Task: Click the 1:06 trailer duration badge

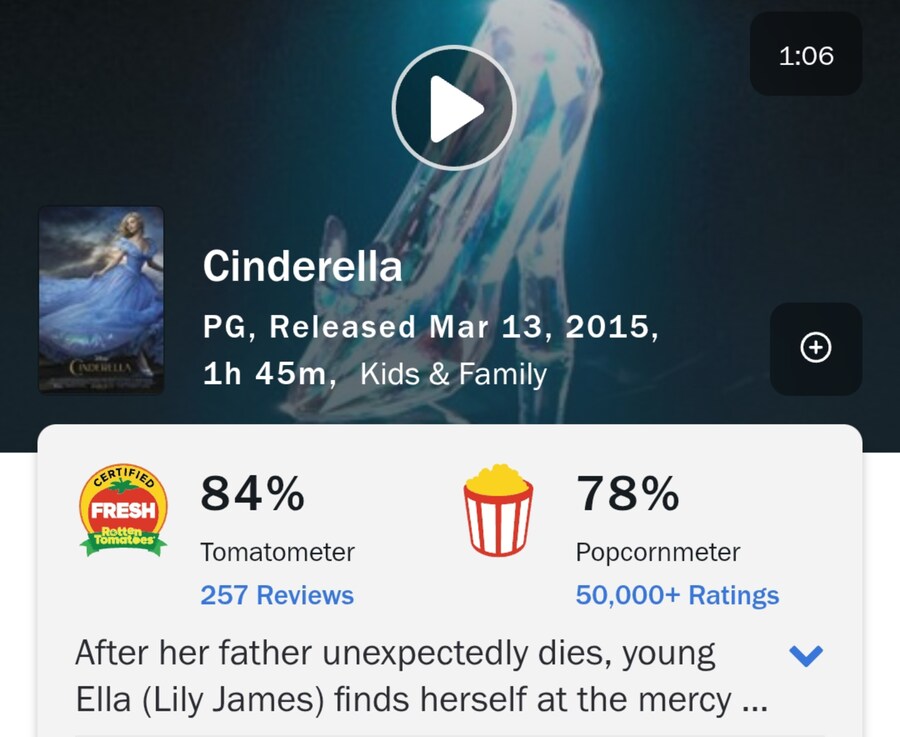Action: 805,55
